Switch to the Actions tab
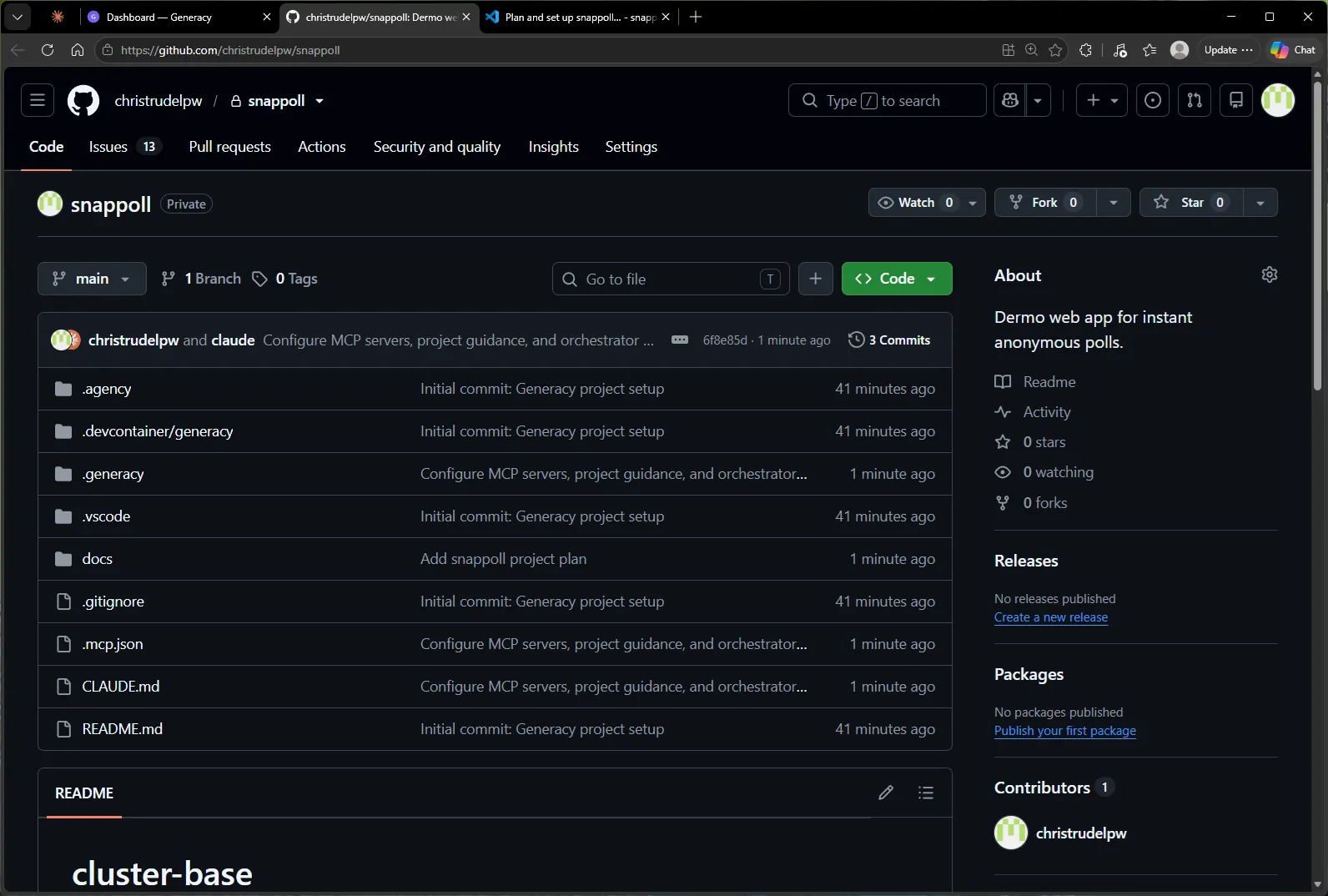This screenshot has height=896, width=1328. pos(322,147)
